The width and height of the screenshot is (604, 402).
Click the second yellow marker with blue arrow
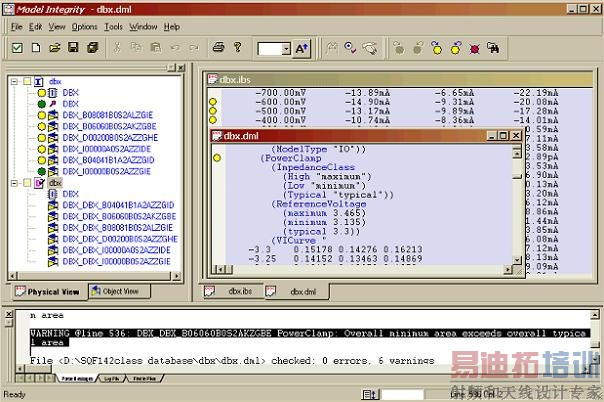pos(456,48)
